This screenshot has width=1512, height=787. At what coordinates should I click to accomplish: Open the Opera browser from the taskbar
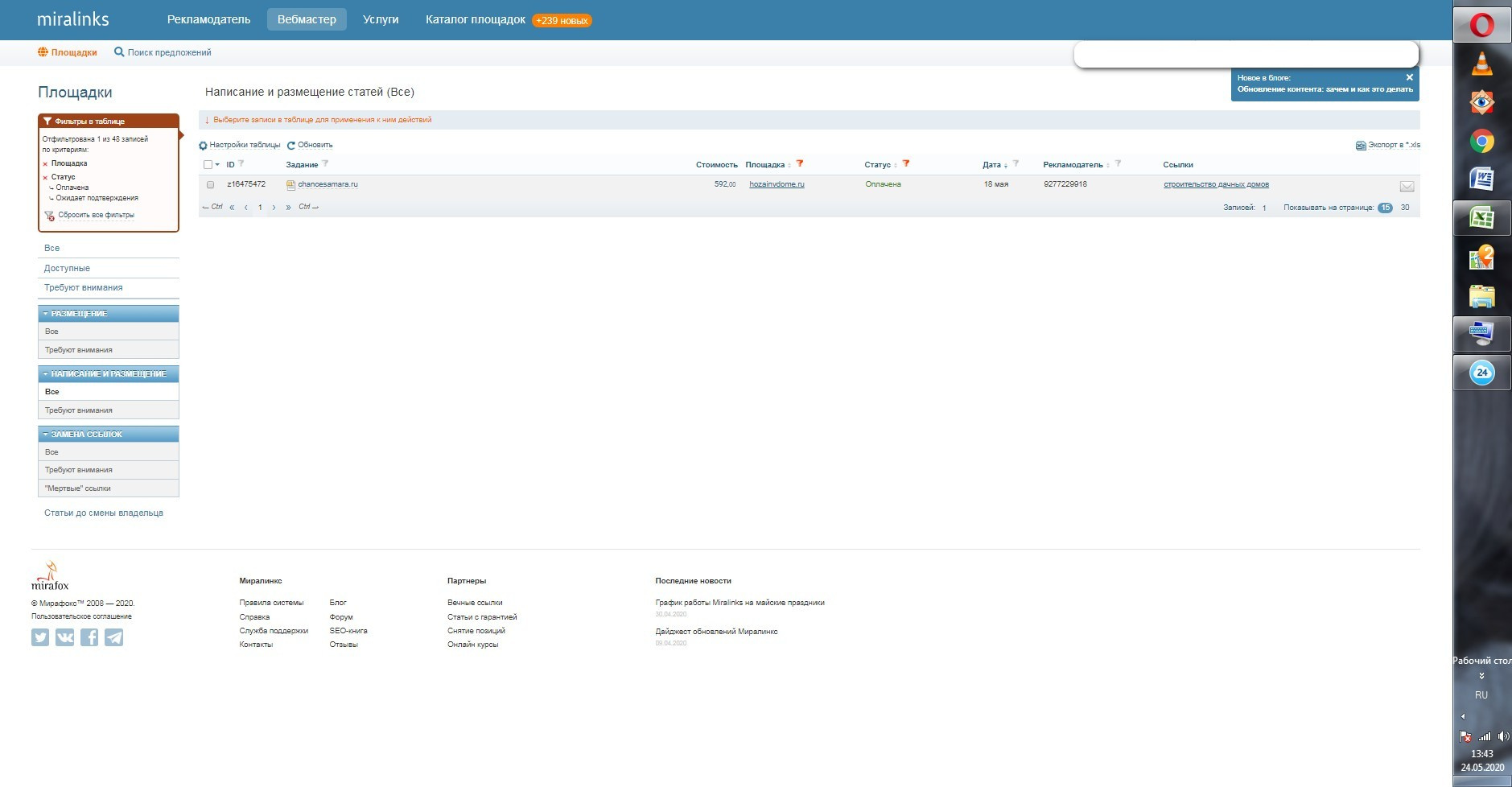click(x=1481, y=26)
